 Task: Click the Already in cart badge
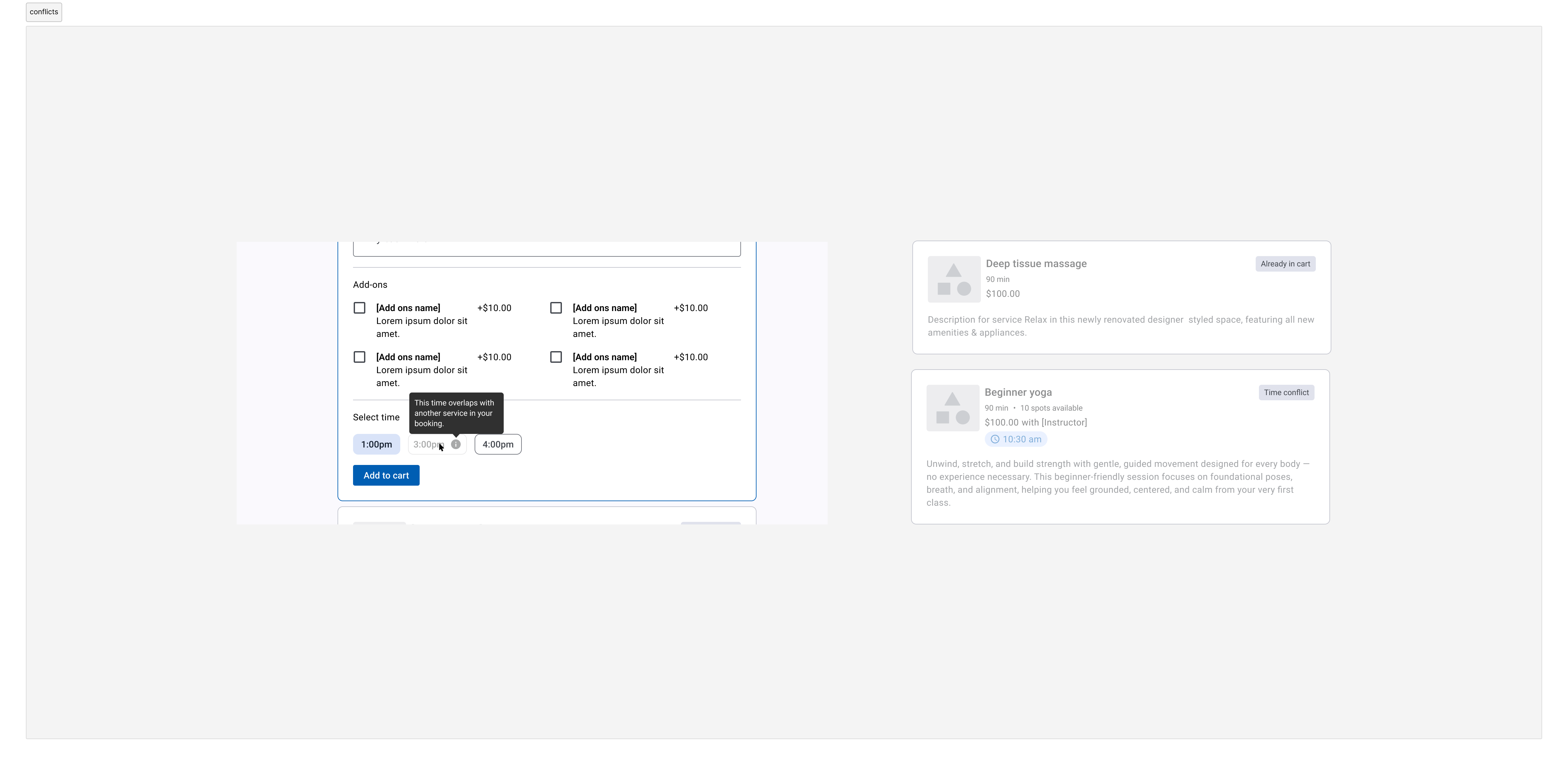point(1285,264)
